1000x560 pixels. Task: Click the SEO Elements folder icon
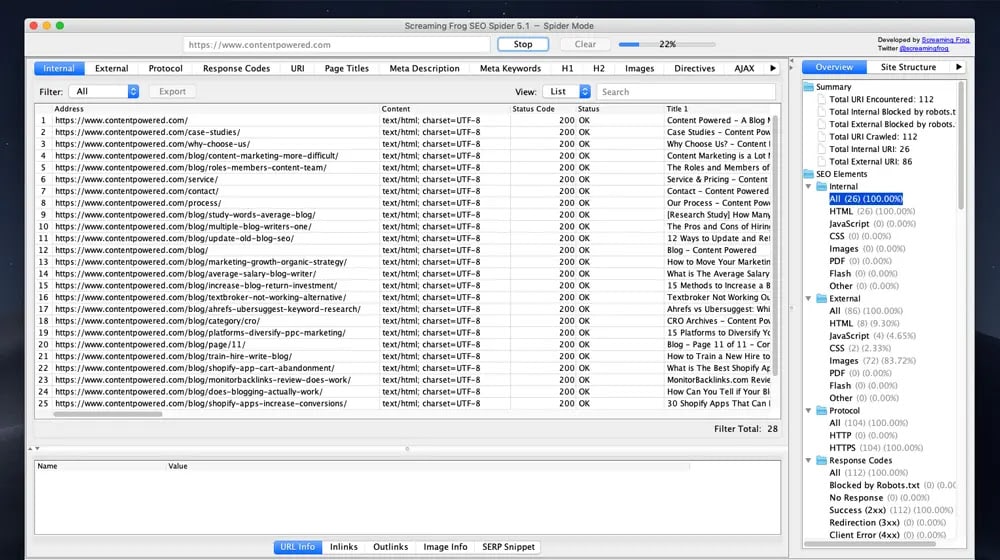pos(809,174)
